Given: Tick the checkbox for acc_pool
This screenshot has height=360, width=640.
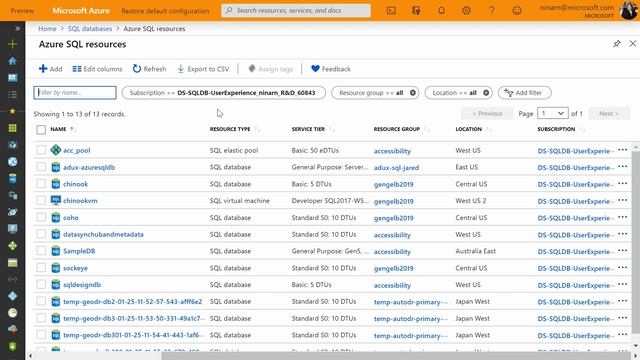Looking at the screenshot, I should pos(41,150).
